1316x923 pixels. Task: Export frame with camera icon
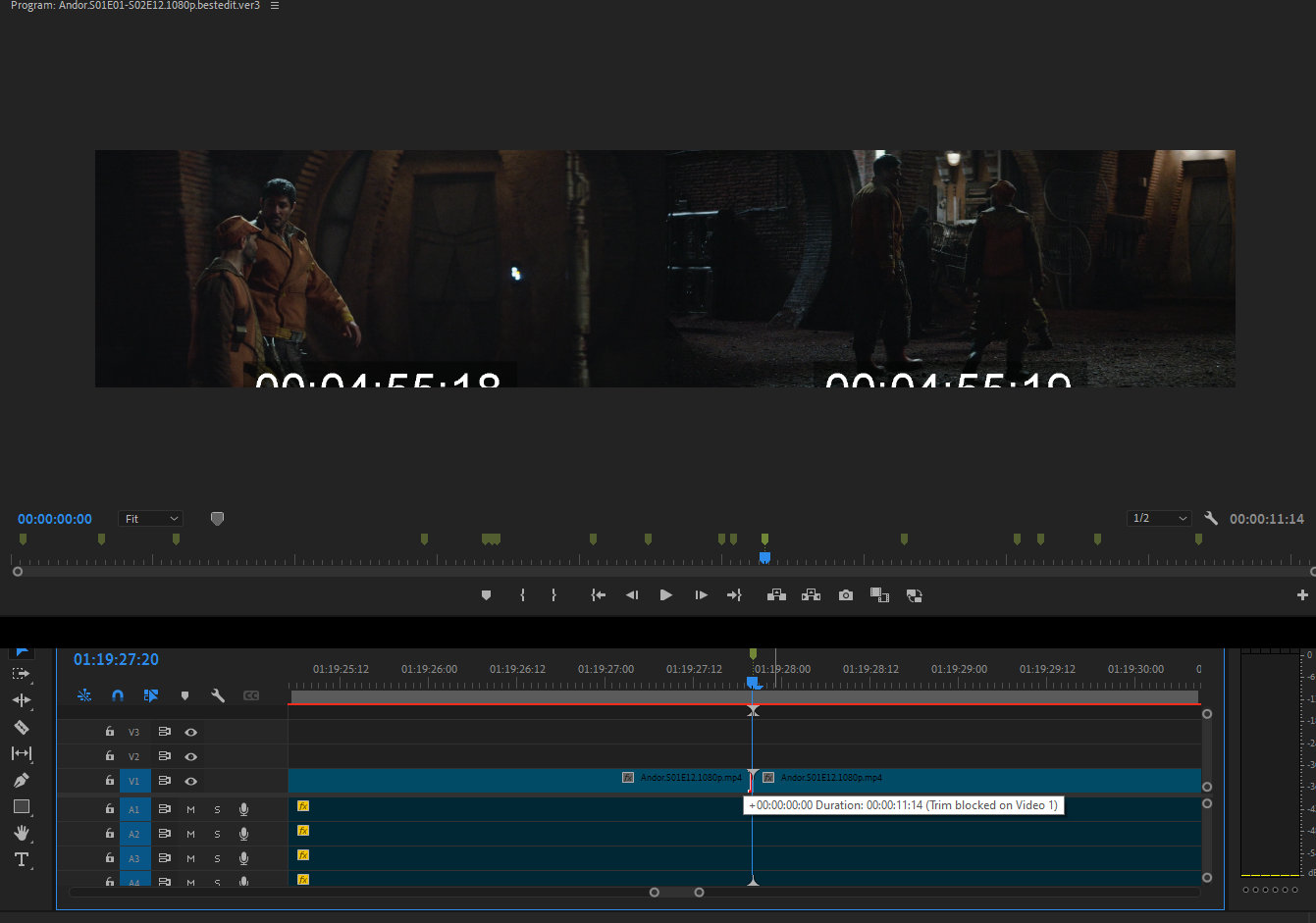[x=846, y=595]
